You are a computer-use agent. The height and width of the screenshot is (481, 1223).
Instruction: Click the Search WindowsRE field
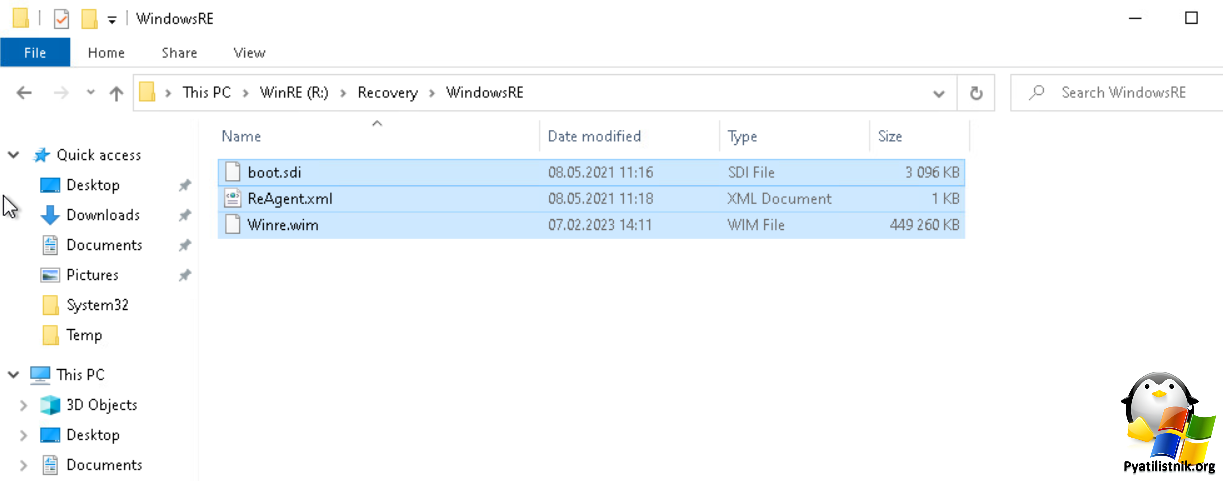click(1117, 93)
